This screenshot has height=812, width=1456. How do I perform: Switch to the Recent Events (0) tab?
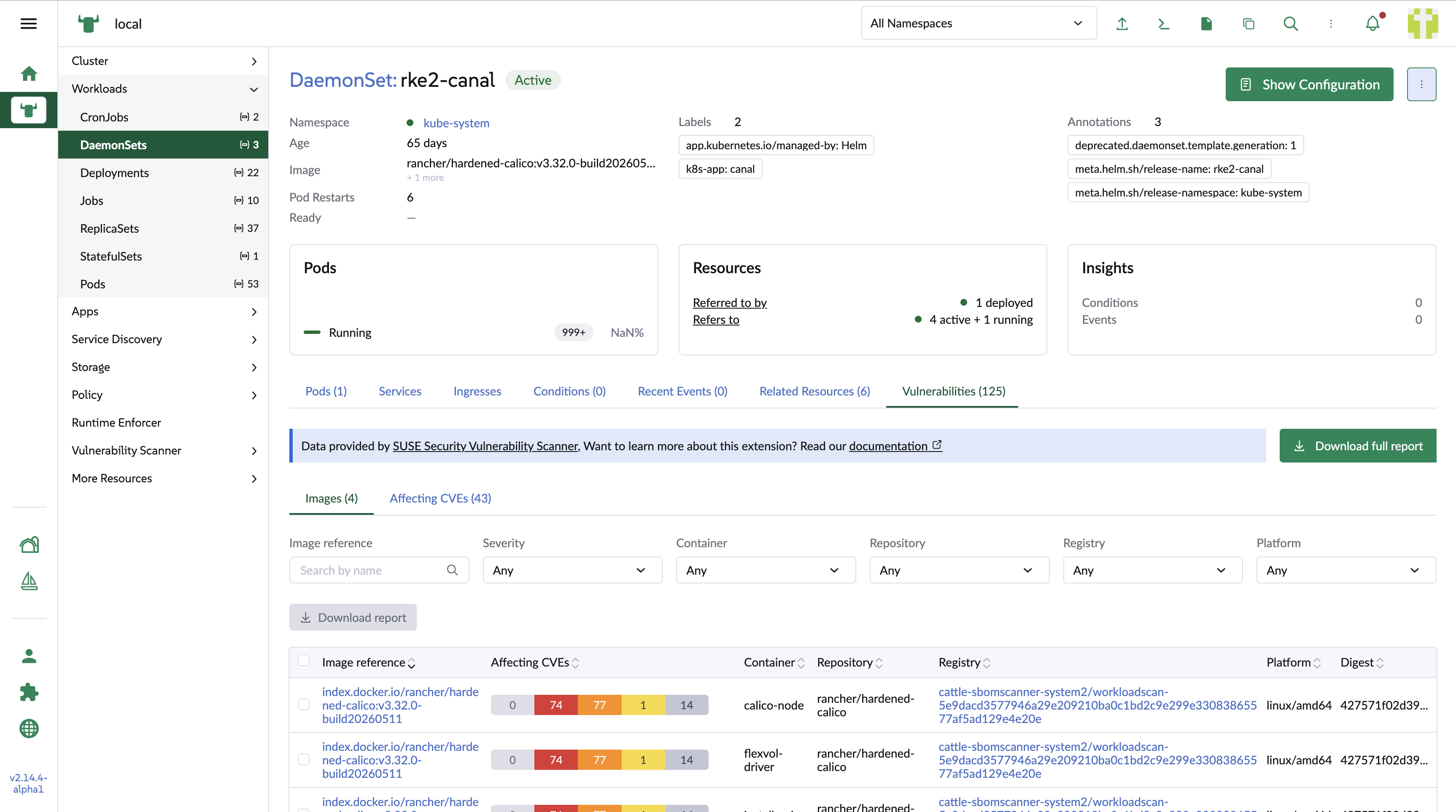point(682,391)
